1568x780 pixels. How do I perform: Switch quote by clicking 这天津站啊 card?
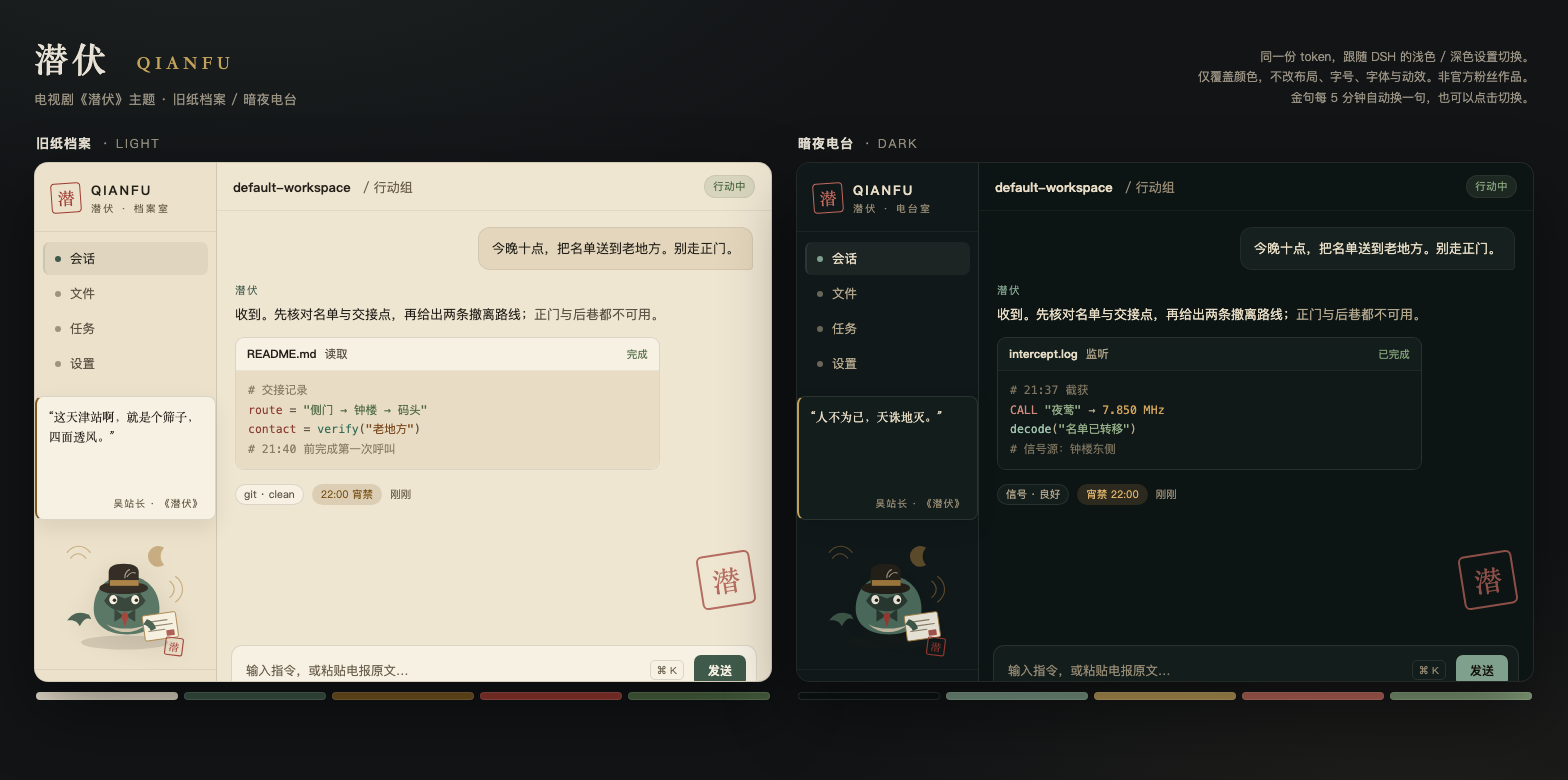[x=125, y=458]
